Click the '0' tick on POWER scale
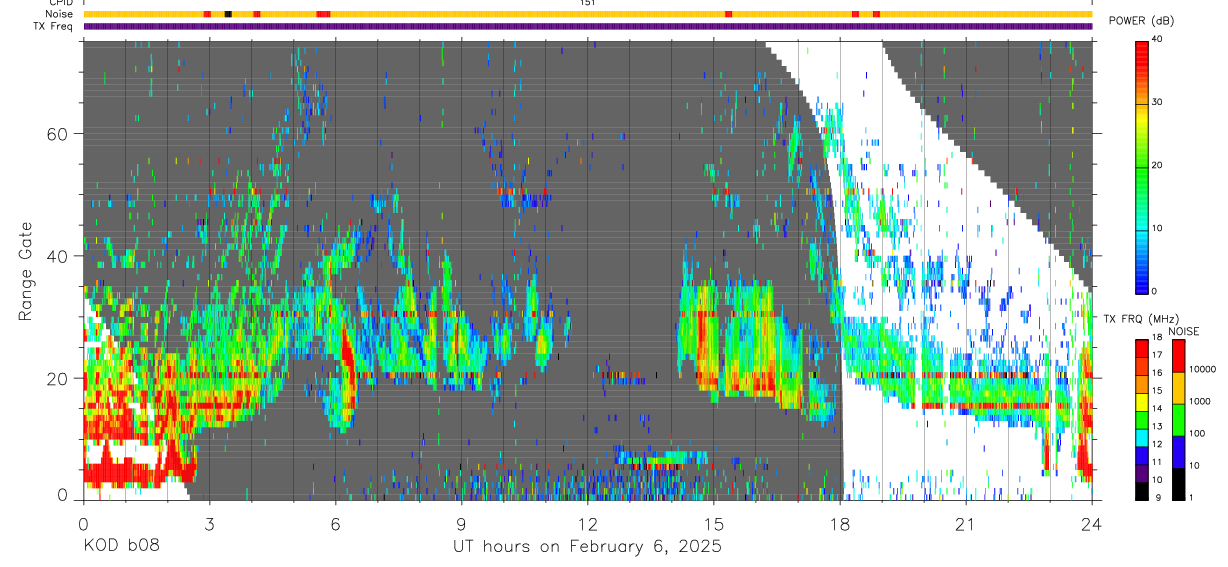1228x567 pixels. 1154,291
